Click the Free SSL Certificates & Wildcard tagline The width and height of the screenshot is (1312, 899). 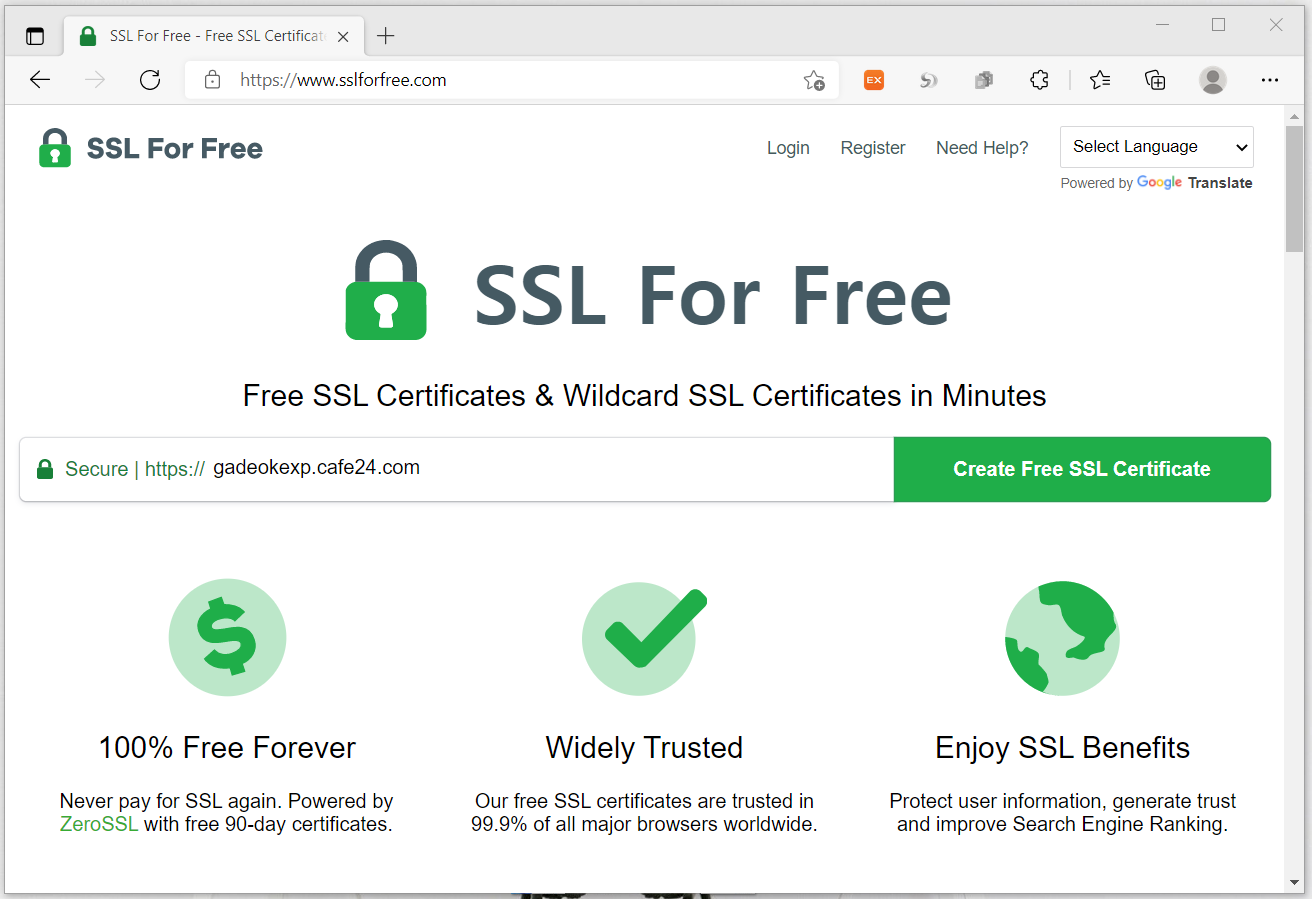(644, 396)
